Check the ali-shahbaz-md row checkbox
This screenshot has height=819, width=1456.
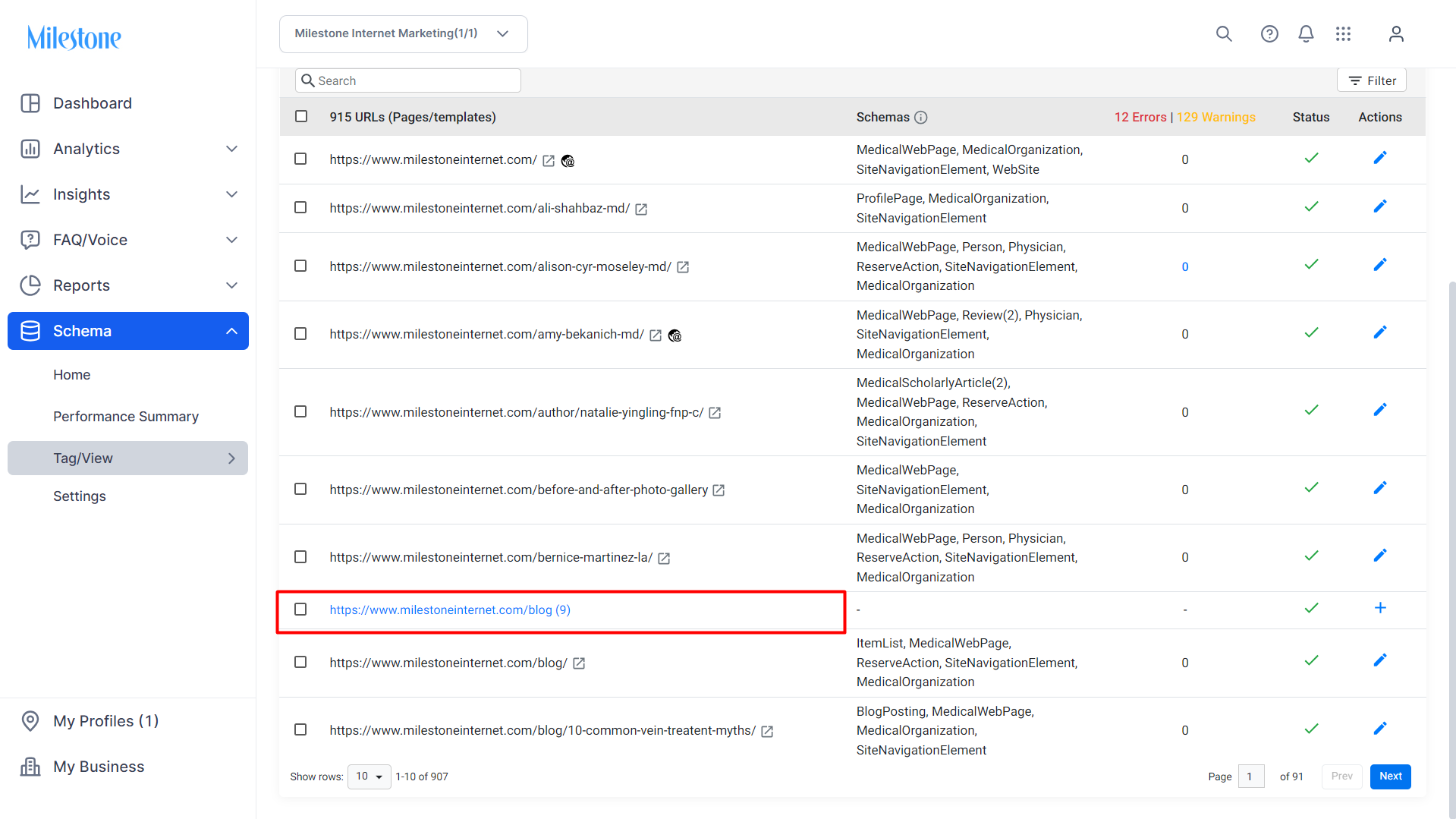click(x=300, y=208)
